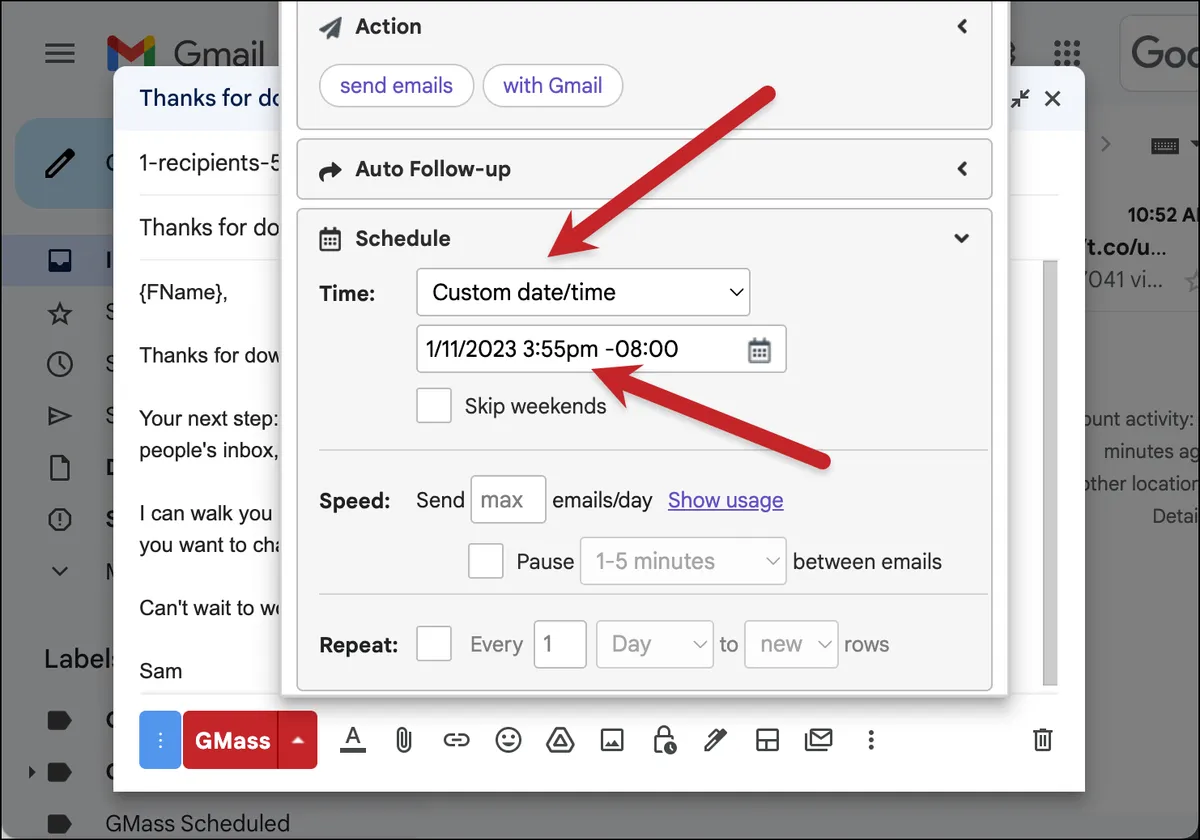This screenshot has height=840, width=1200.
Task: Open GMass settings arrow dropdown
Action: coord(298,740)
